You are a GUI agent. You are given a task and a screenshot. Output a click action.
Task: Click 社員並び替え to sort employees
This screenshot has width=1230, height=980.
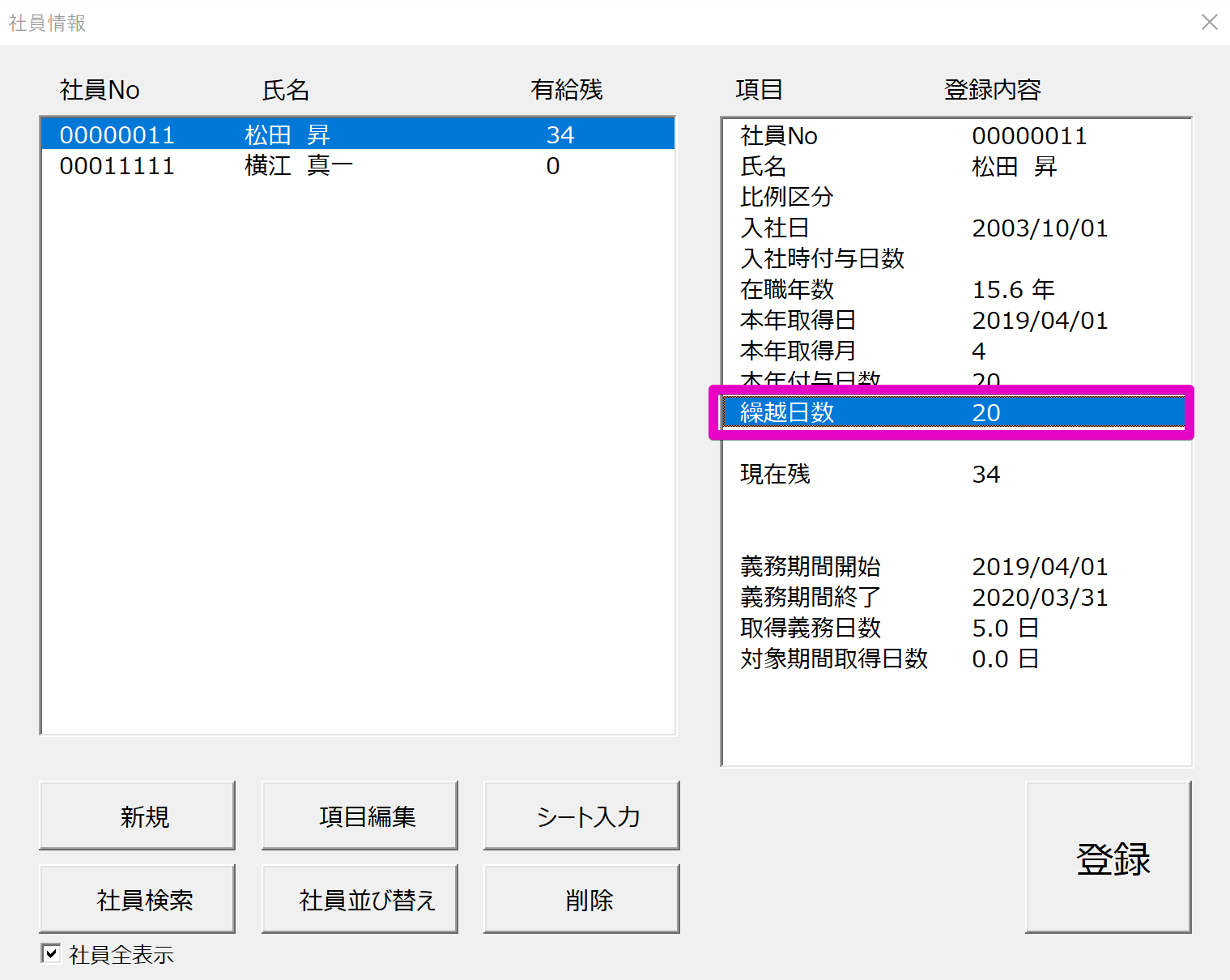[x=360, y=899]
